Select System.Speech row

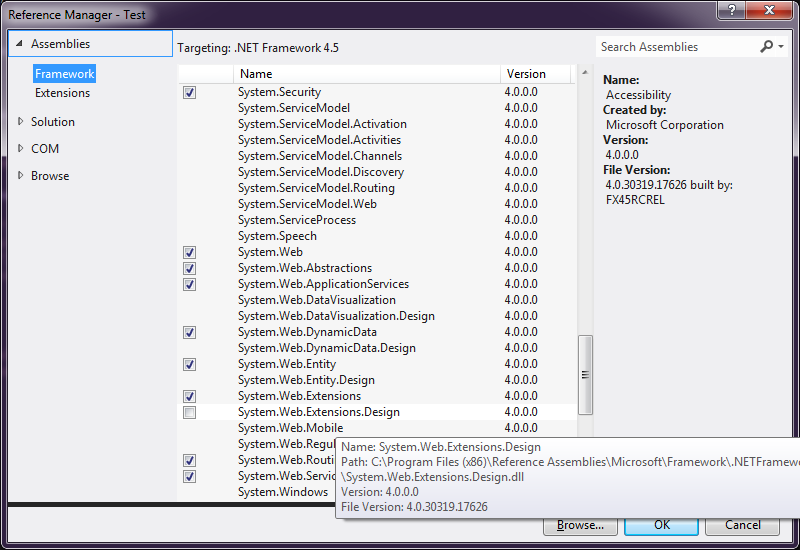click(x=377, y=236)
